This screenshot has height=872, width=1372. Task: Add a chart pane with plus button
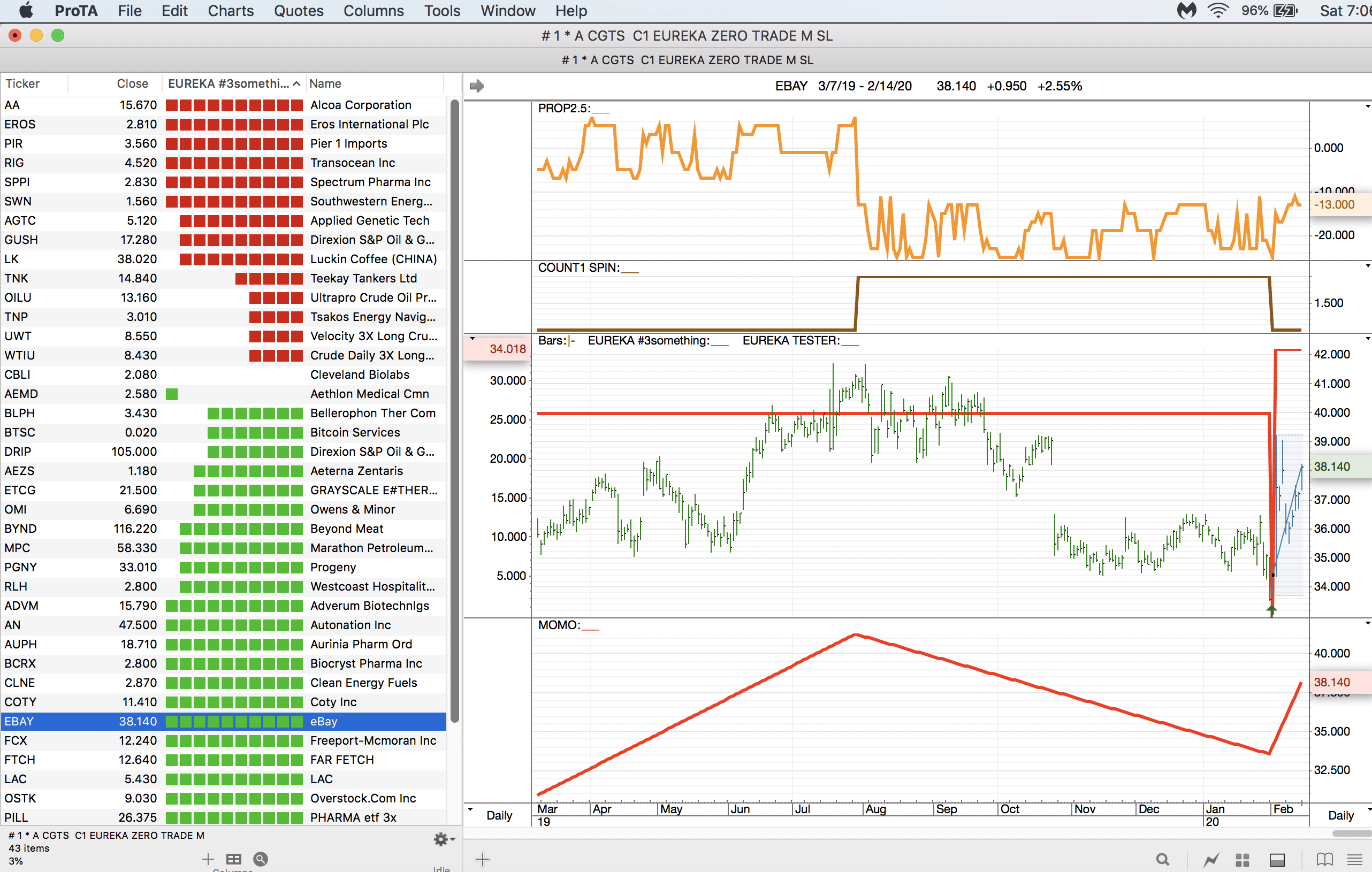482,859
